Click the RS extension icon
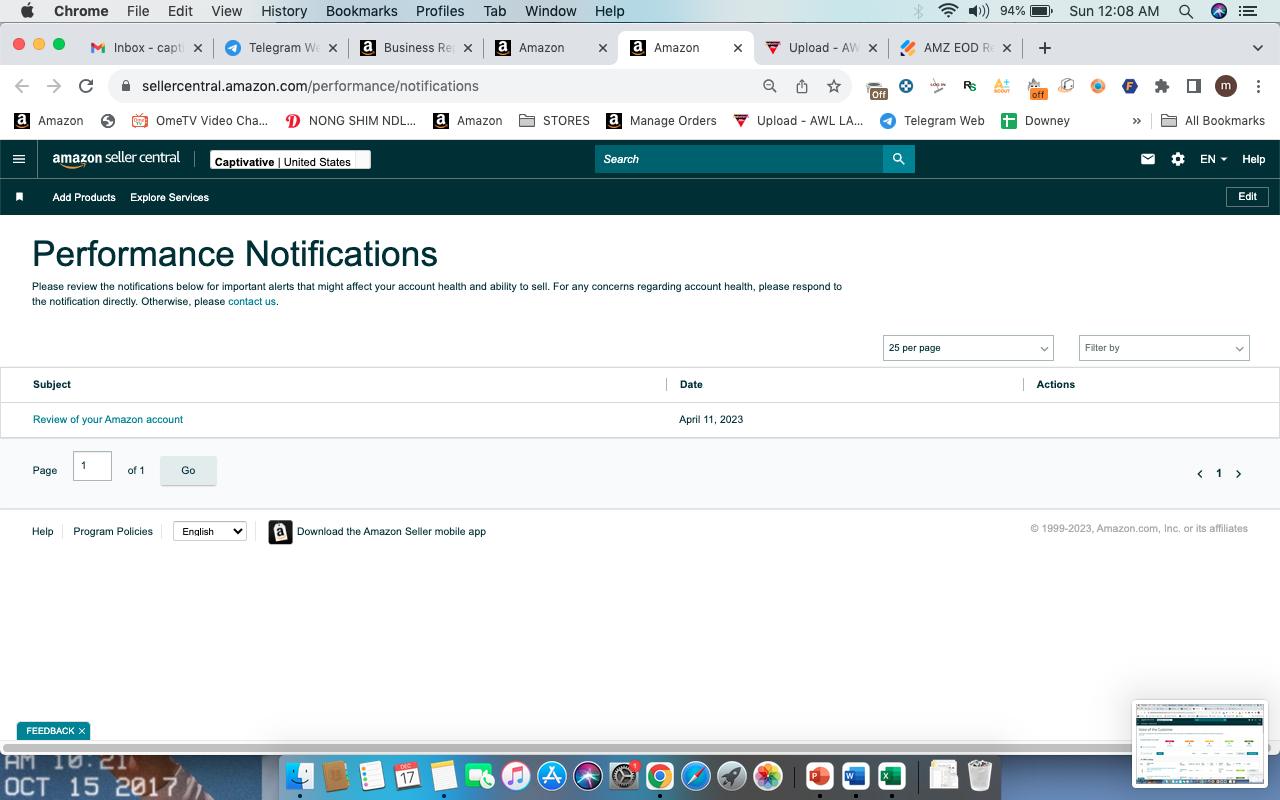 point(969,86)
